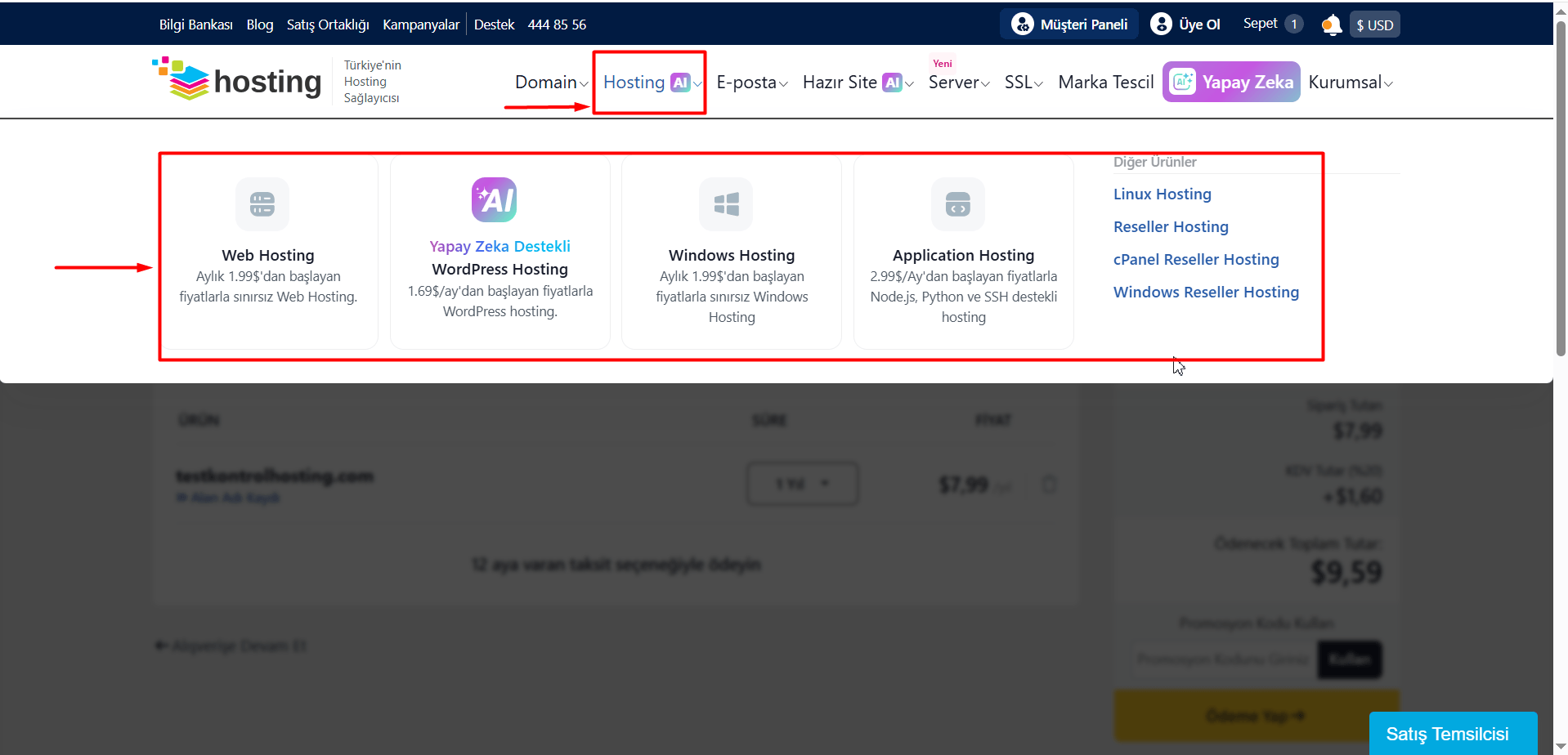Expand the SSL menu chevron

1038,84
